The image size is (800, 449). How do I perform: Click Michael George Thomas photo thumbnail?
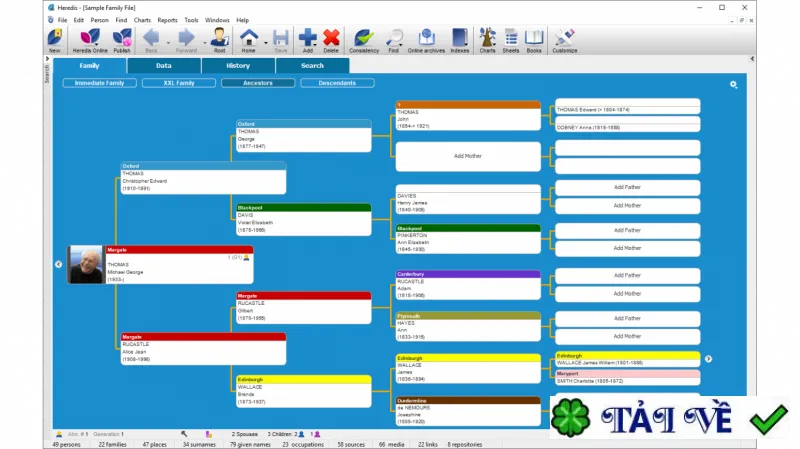pyautogui.click(x=86, y=265)
